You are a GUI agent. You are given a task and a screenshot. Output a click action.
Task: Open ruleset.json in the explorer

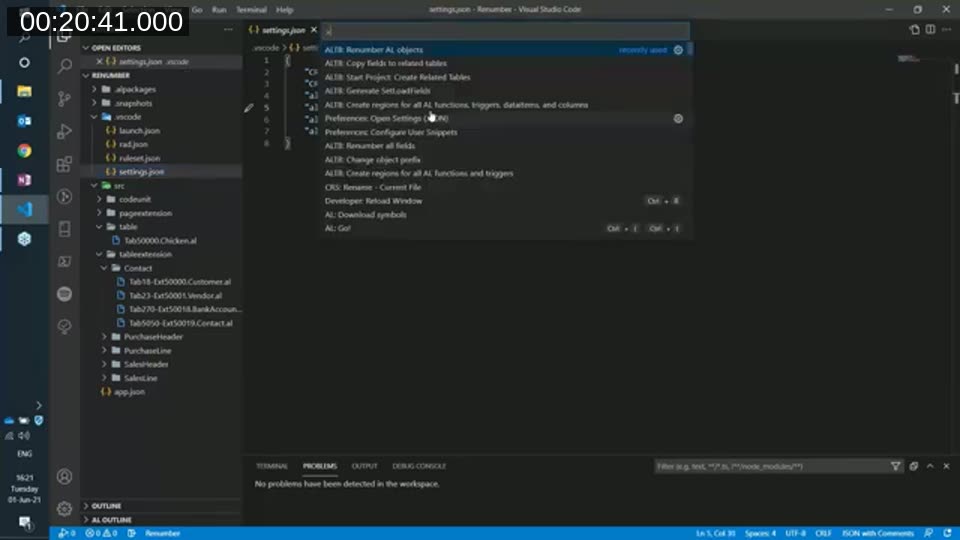coord(139,159)
